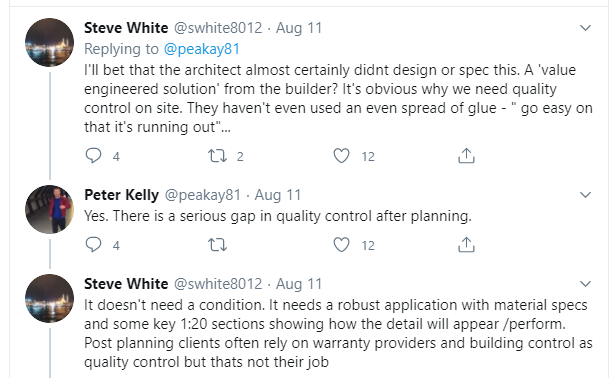Open options chevron on Peter Kelly's tweet

click(585, 195)
